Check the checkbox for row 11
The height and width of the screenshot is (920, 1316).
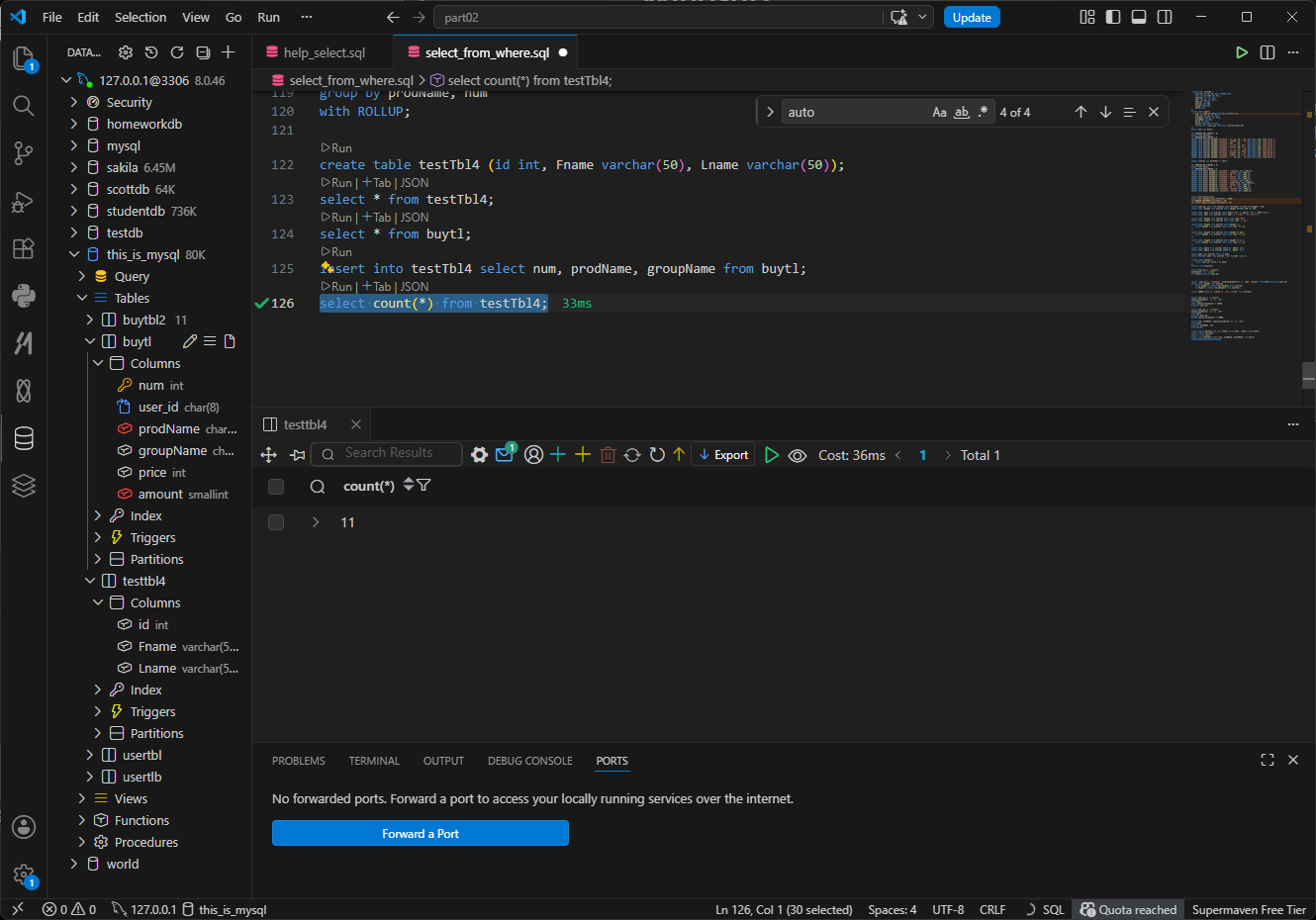click(x=276, y=522)
